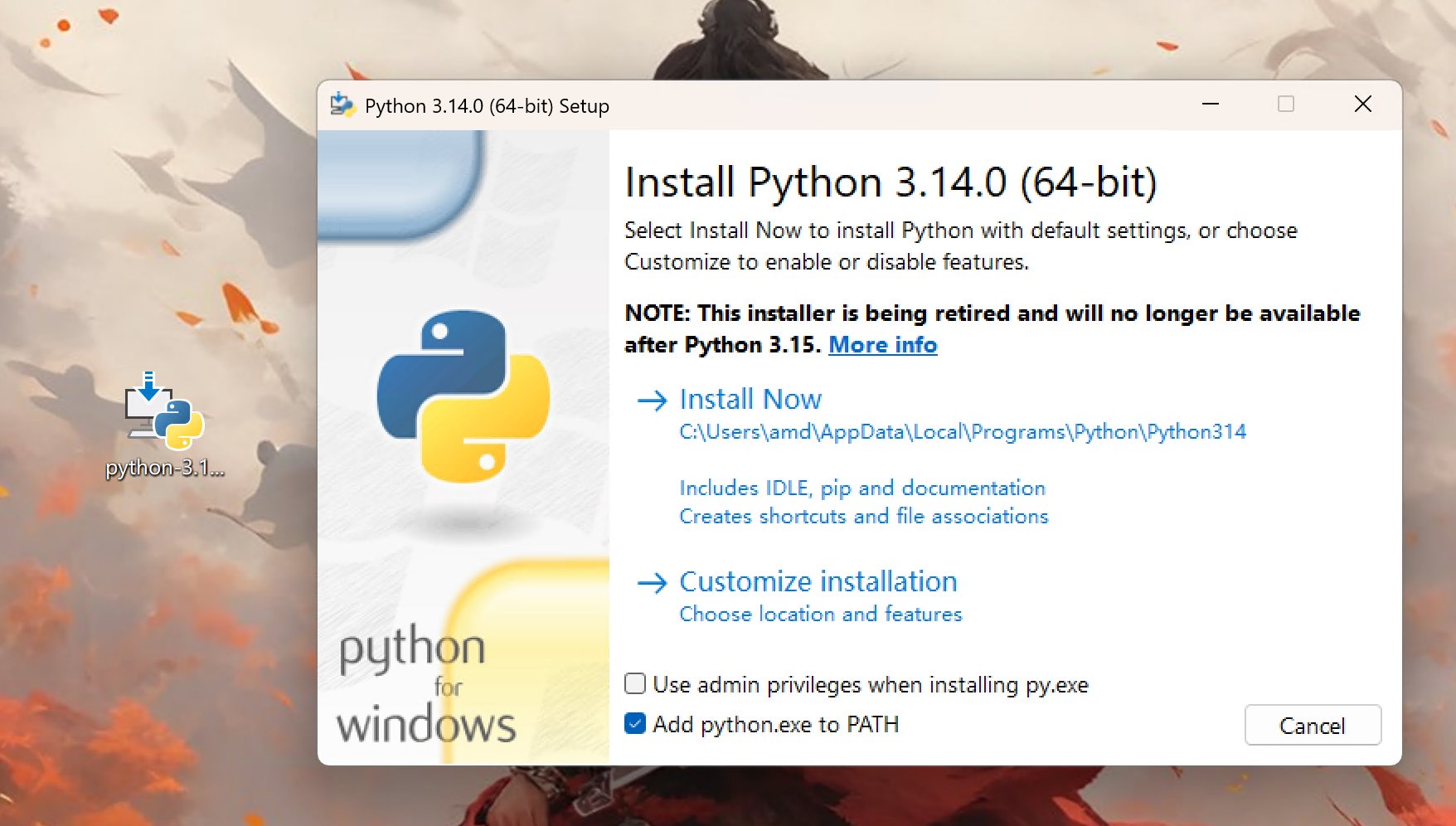This screenshot has height=826, width=1456.
Task: Click the arrow icon beside Customize installation
Action: pos(652,583)
